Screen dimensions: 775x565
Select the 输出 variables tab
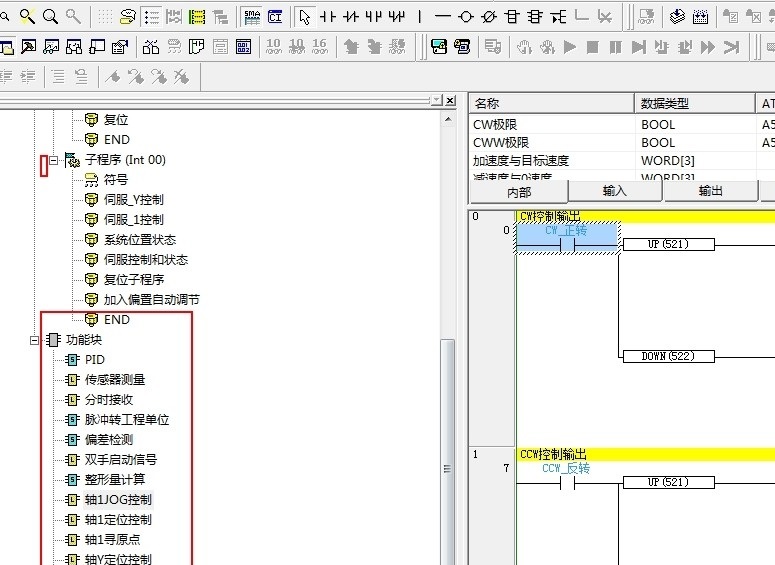coord(710,191)
